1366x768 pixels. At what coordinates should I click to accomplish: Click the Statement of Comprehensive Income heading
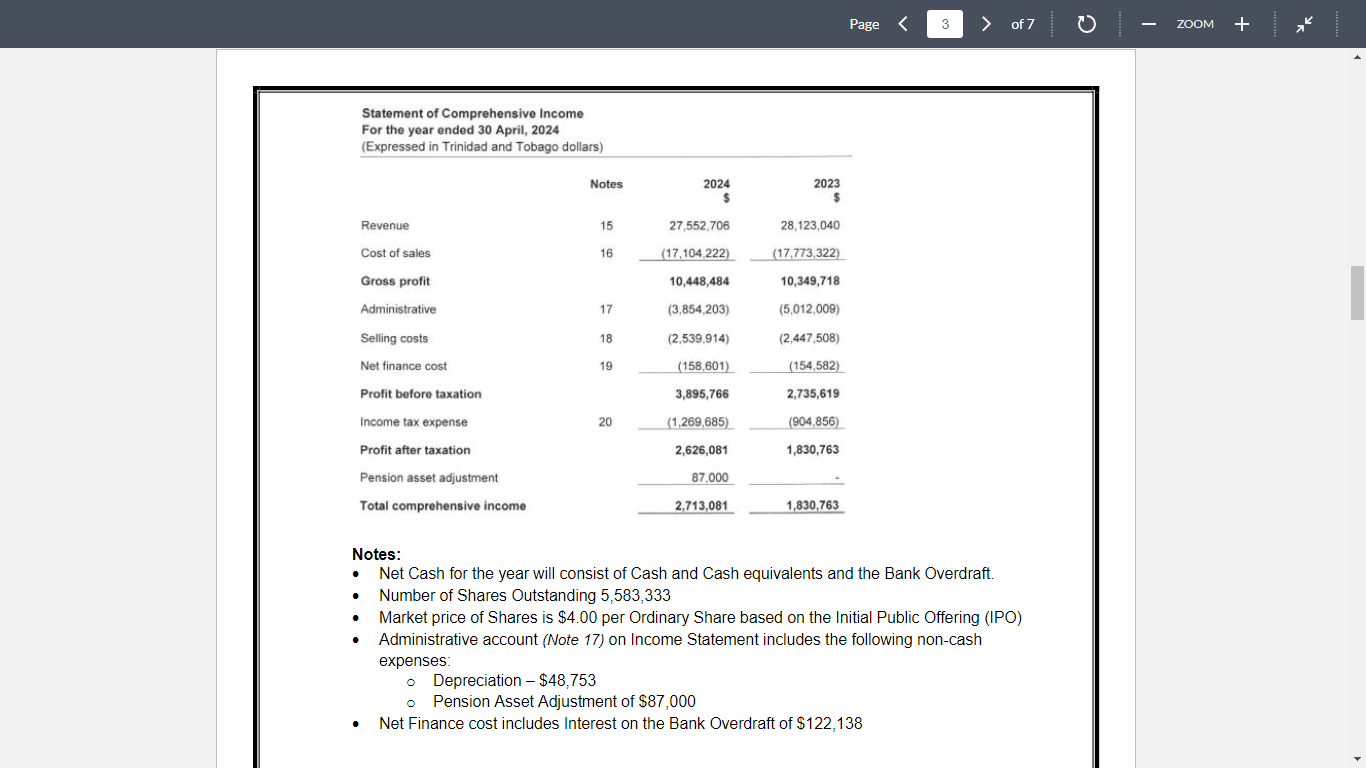[473, 114]
